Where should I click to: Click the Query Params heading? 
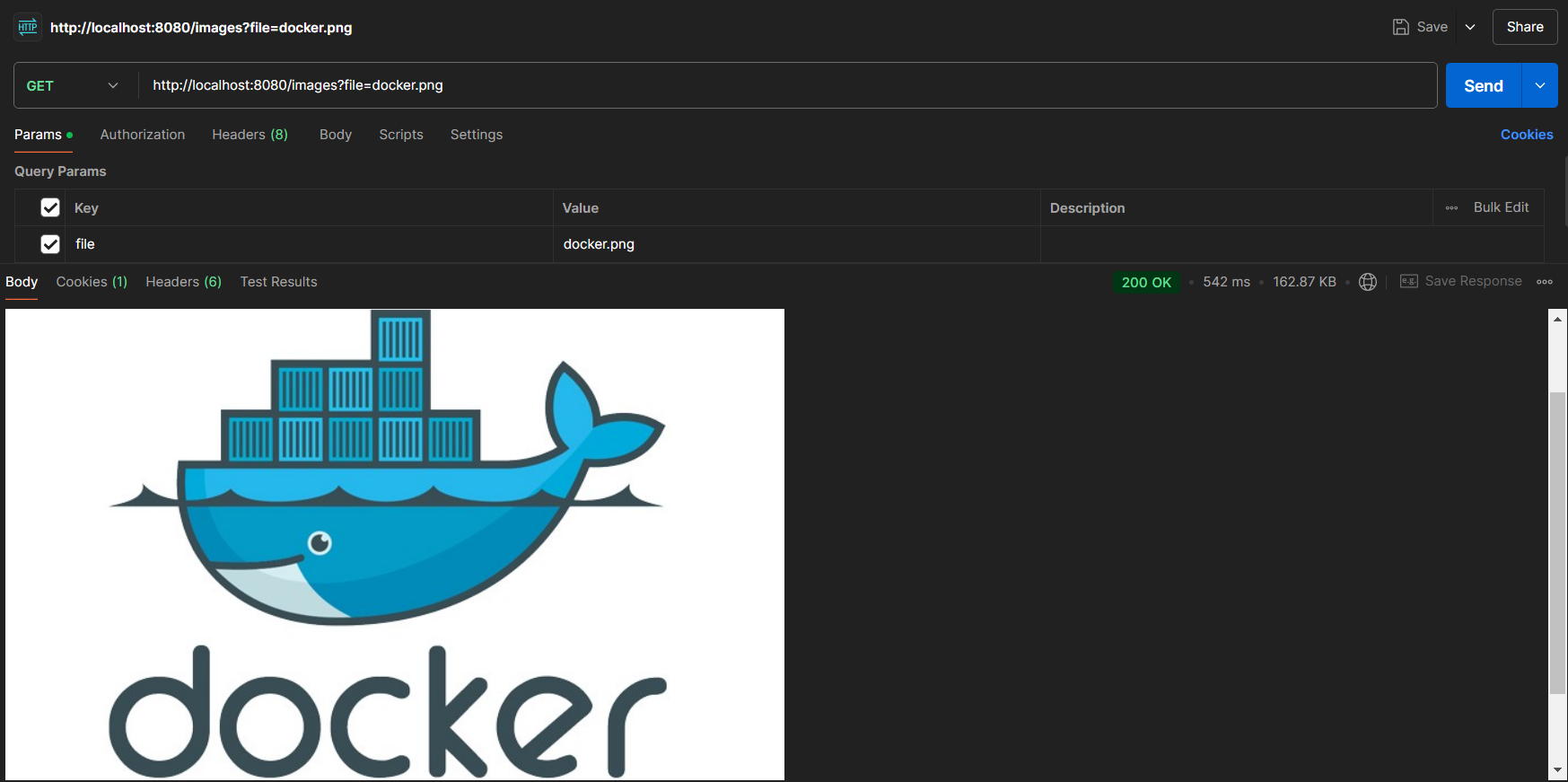coord(60,171)
